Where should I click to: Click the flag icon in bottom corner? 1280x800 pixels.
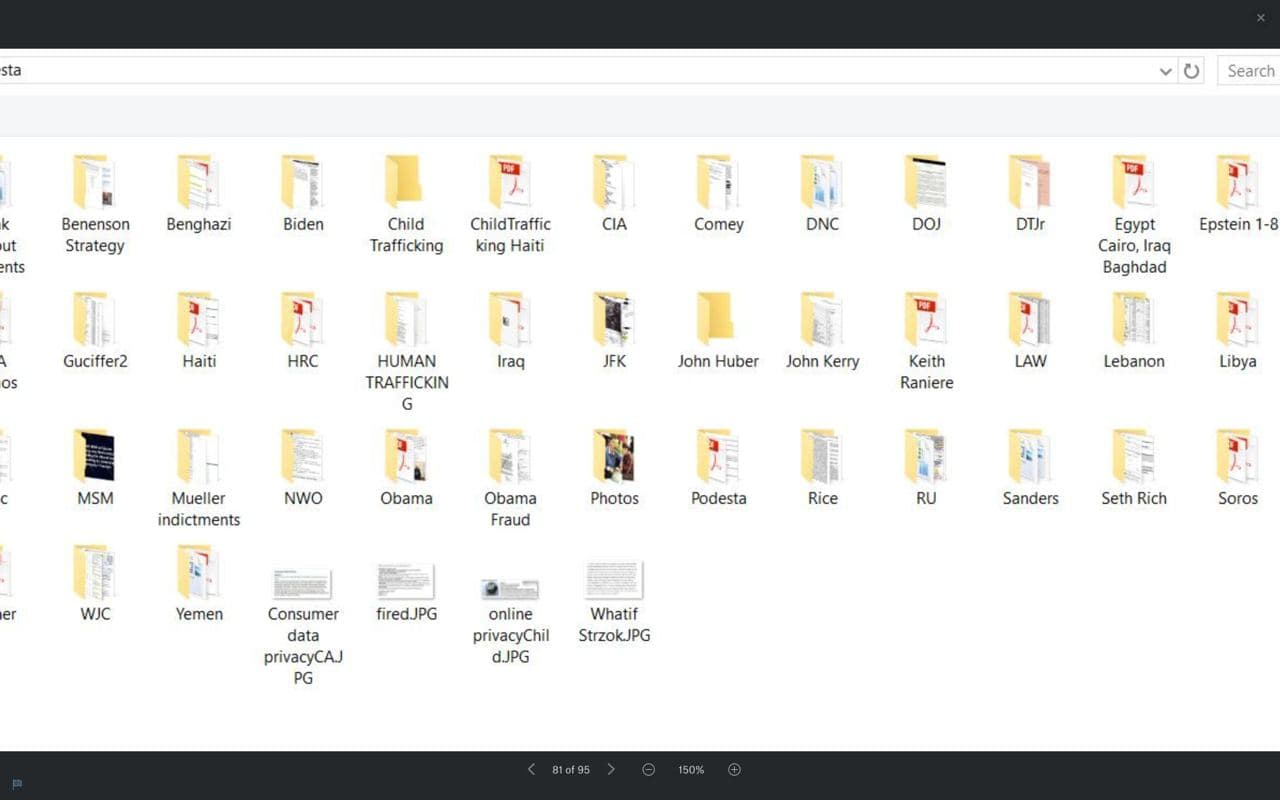[x=17, y=784]
